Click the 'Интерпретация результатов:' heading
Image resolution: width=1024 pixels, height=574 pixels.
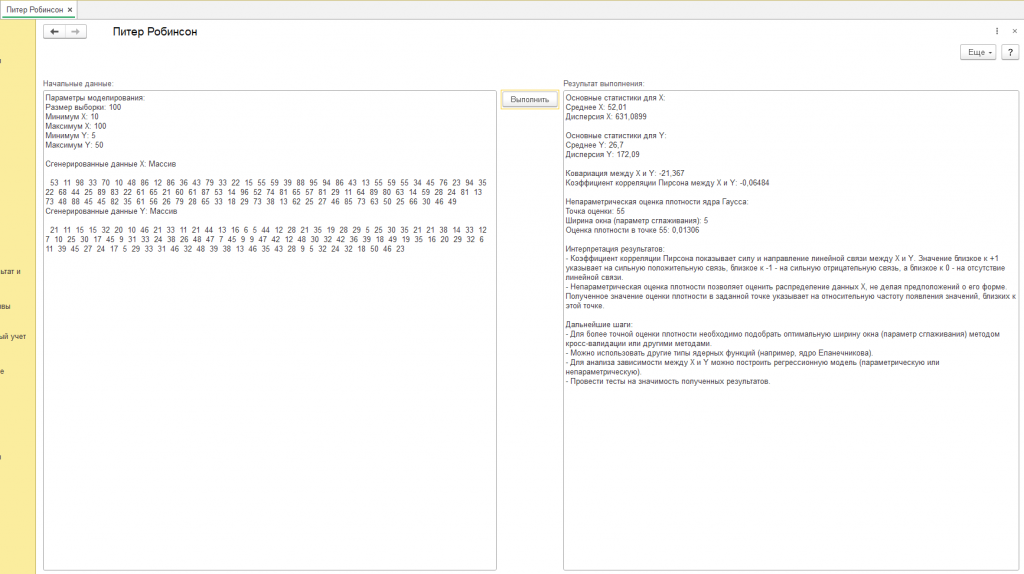(615, 249)
